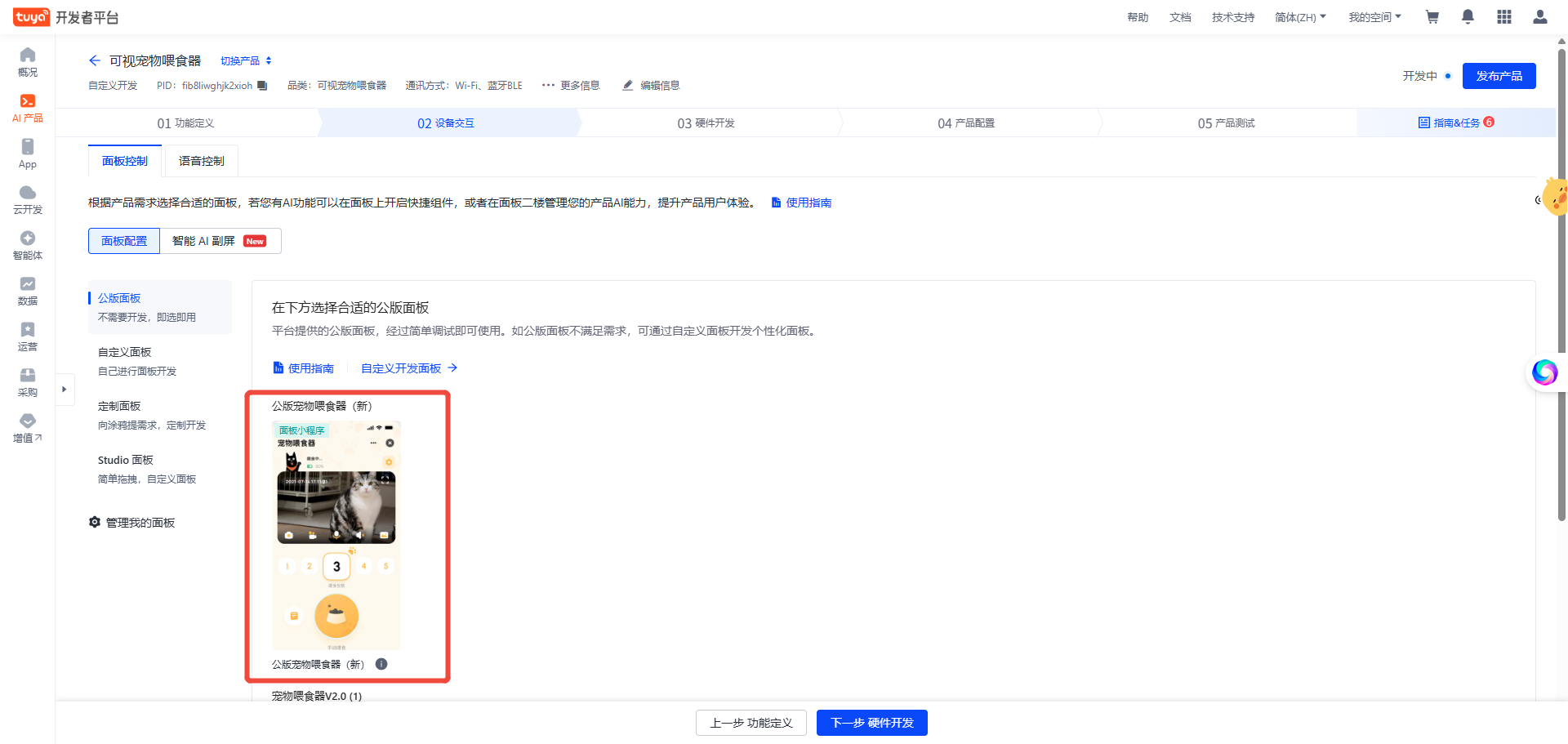Collapse the panel list via side arrow
This screenshot has height=744, width=1568.
point(65,390)
